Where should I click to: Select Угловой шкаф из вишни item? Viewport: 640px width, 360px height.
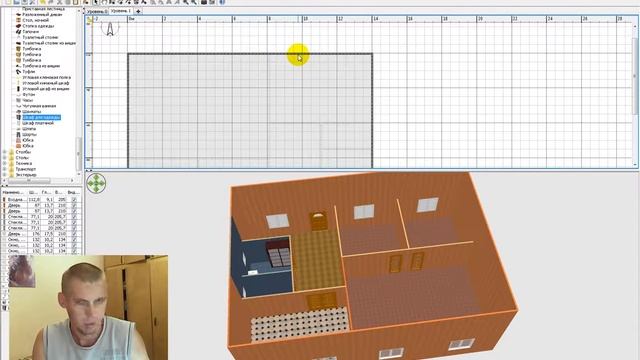pyautogui.click(x=46, y=89)
